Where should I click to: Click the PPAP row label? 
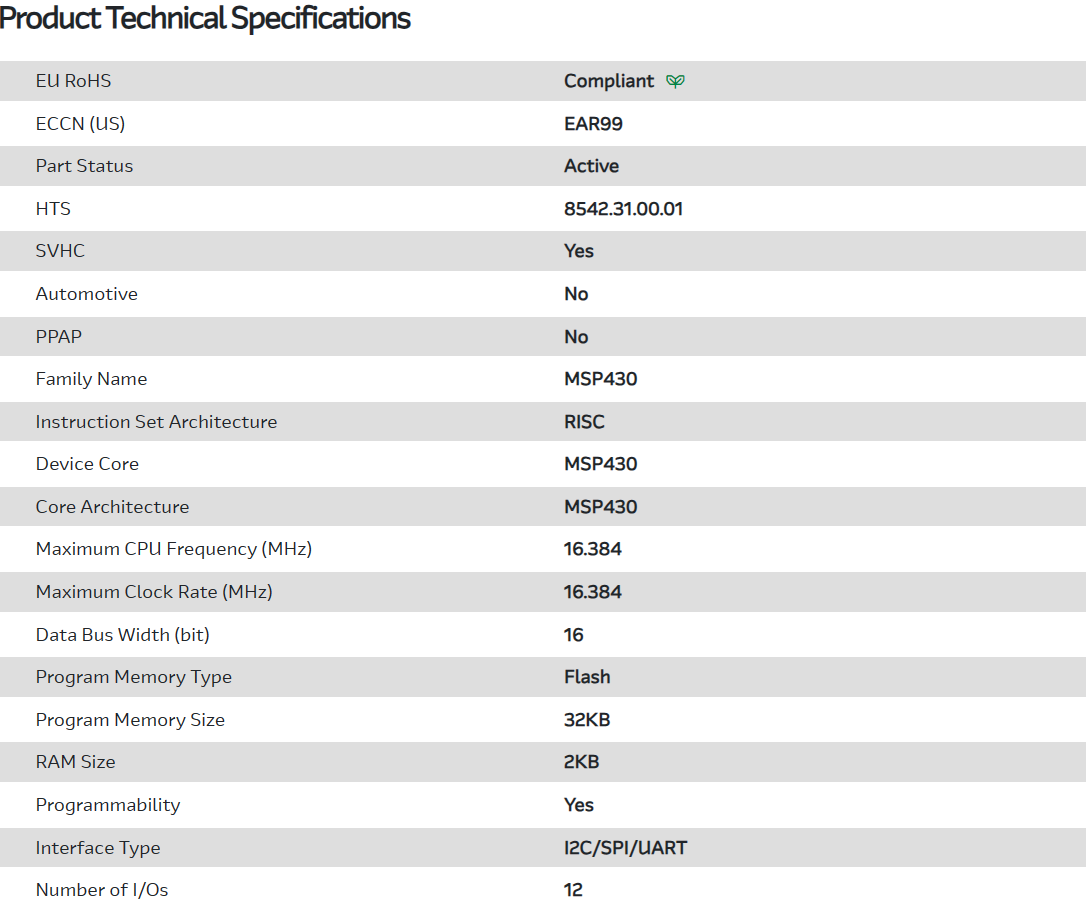pyautogui.click(x=58, y=337)
